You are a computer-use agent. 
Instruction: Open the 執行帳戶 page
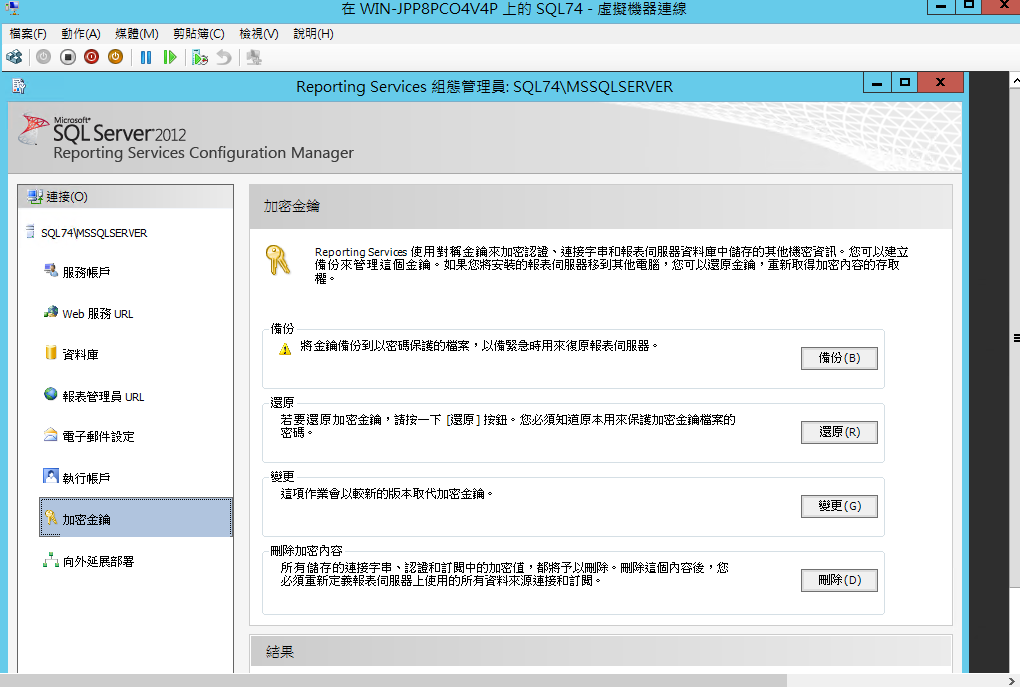(x=86, y=478)
